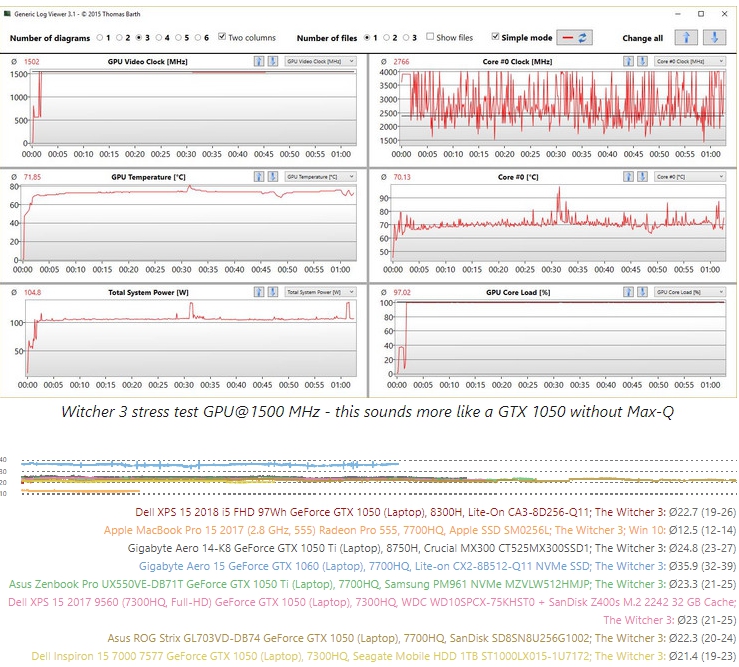Click the GPU Video Clock average value 1502
Screen dimensions: 739x667
click(32, 62)
